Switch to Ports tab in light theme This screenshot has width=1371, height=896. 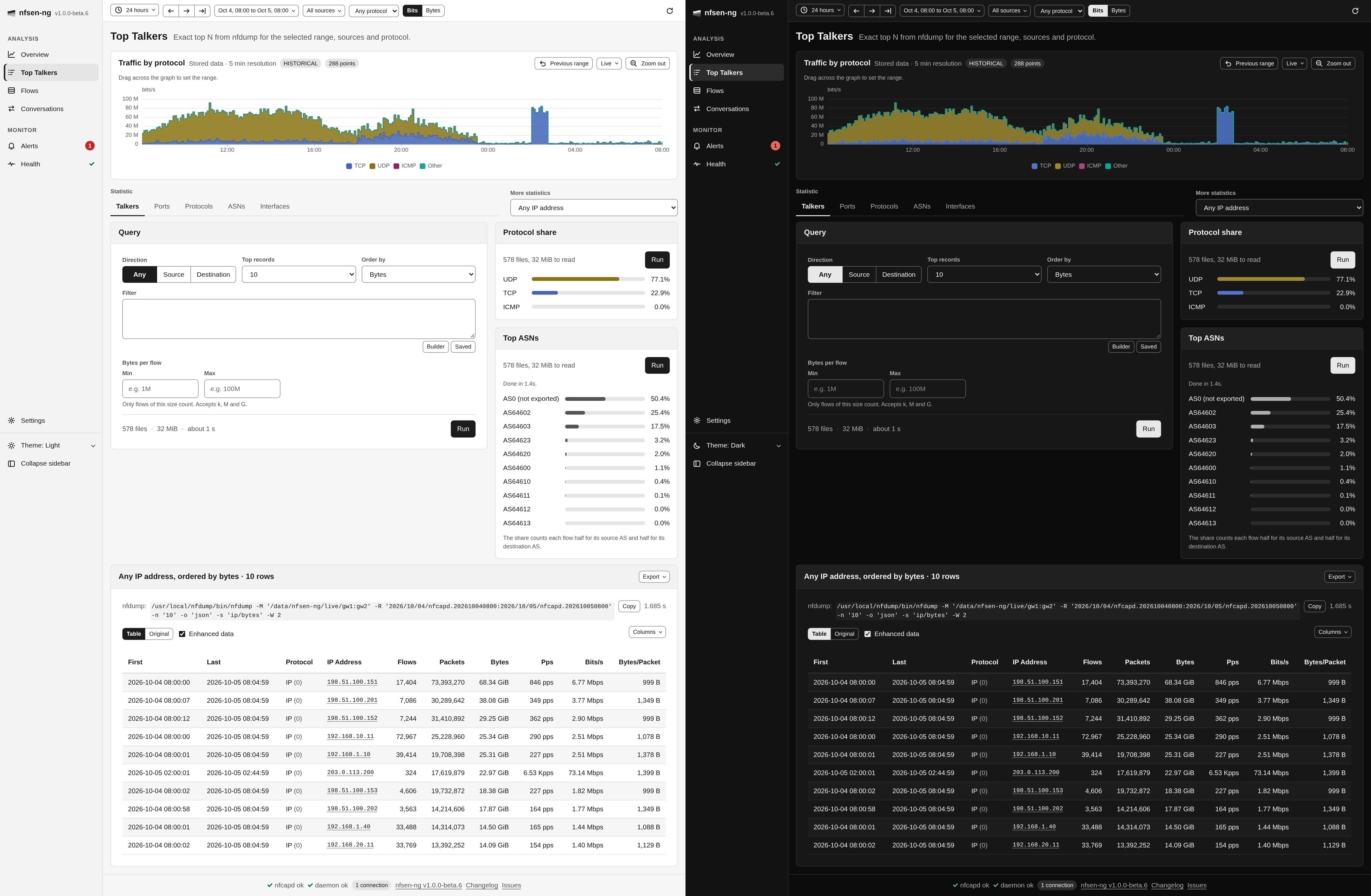[162, 206]
